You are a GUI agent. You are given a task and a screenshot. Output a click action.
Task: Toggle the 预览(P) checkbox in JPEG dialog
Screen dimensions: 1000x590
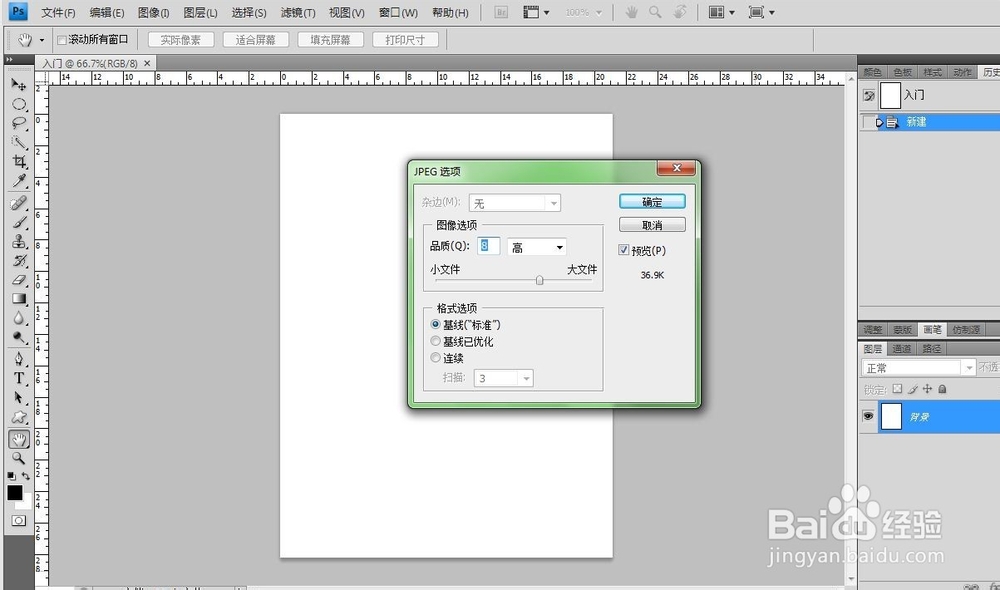point(625,250)
